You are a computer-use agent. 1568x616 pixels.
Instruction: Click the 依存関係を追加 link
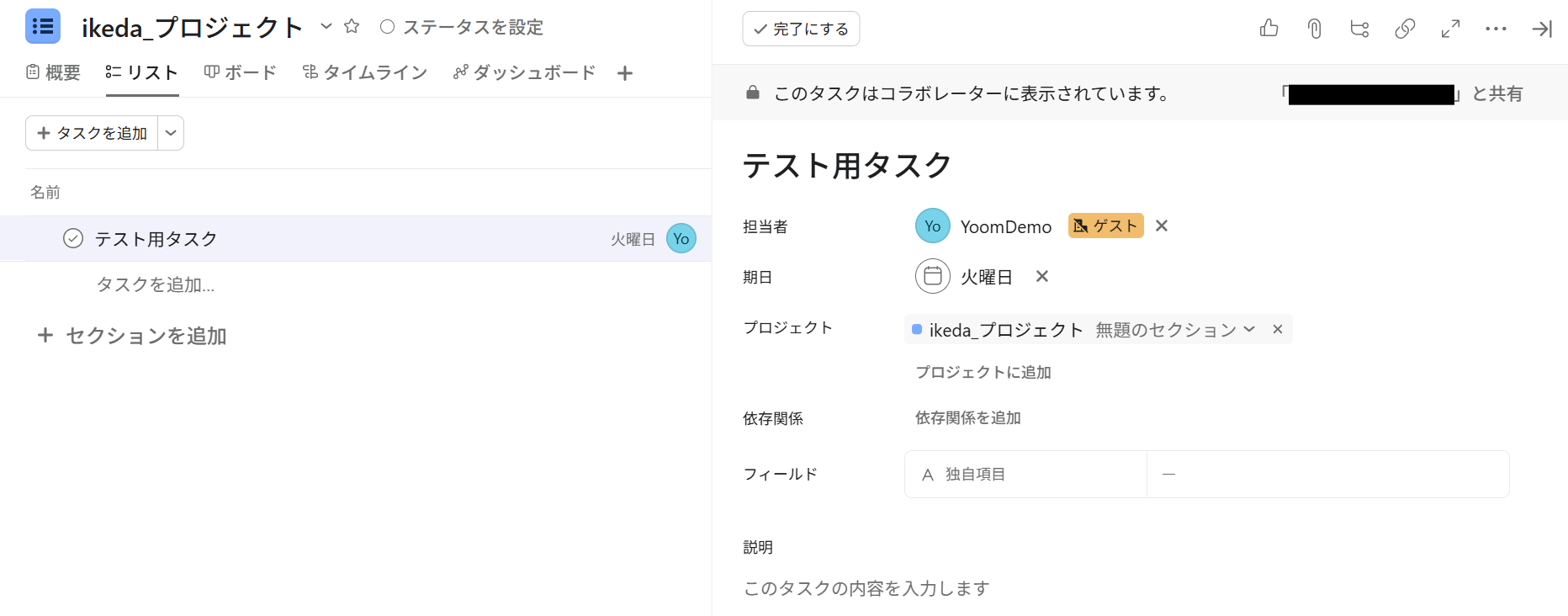click(x=967, y=417)
